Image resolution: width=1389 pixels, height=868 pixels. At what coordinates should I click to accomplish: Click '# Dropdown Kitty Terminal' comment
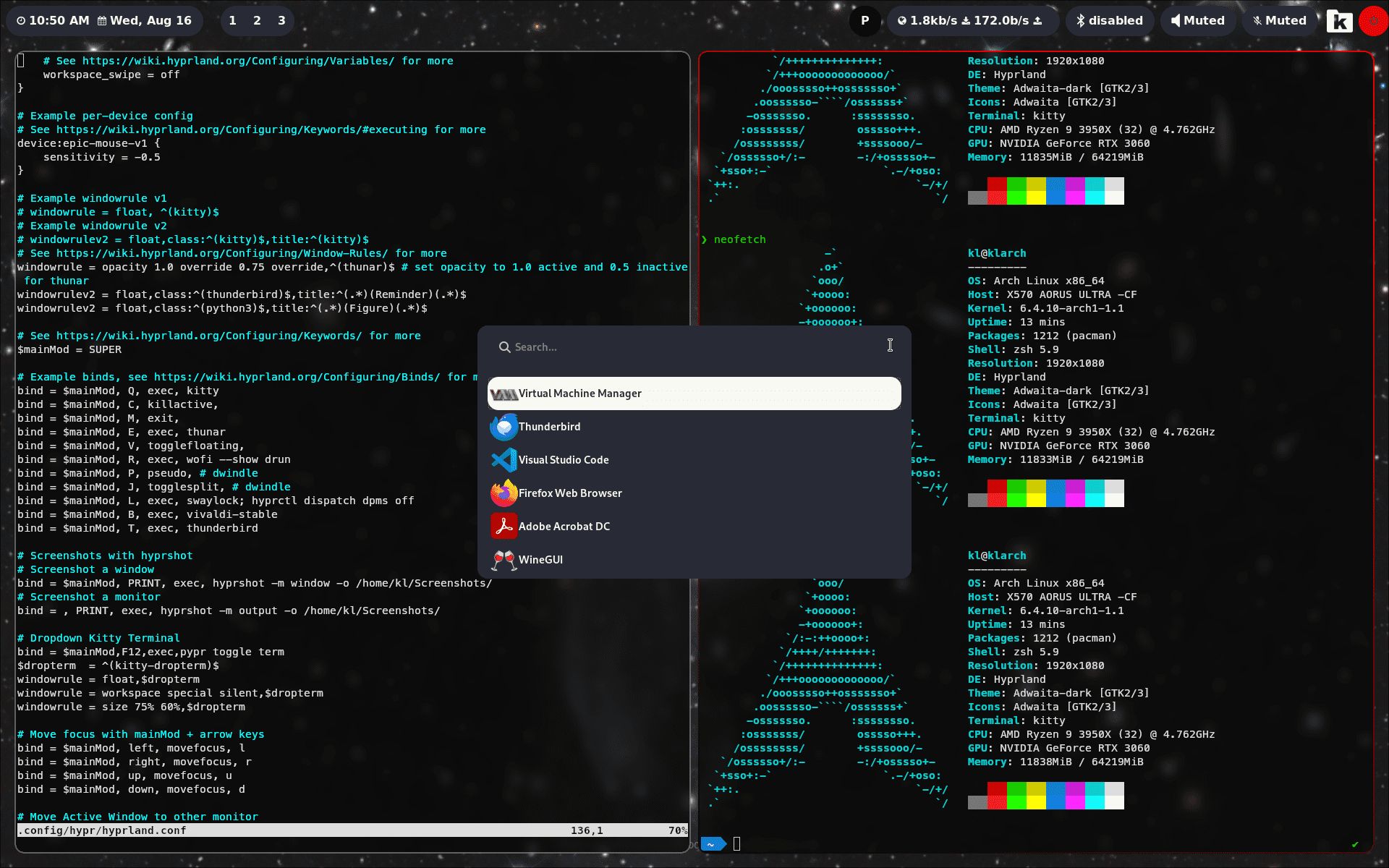pos(98,638)
